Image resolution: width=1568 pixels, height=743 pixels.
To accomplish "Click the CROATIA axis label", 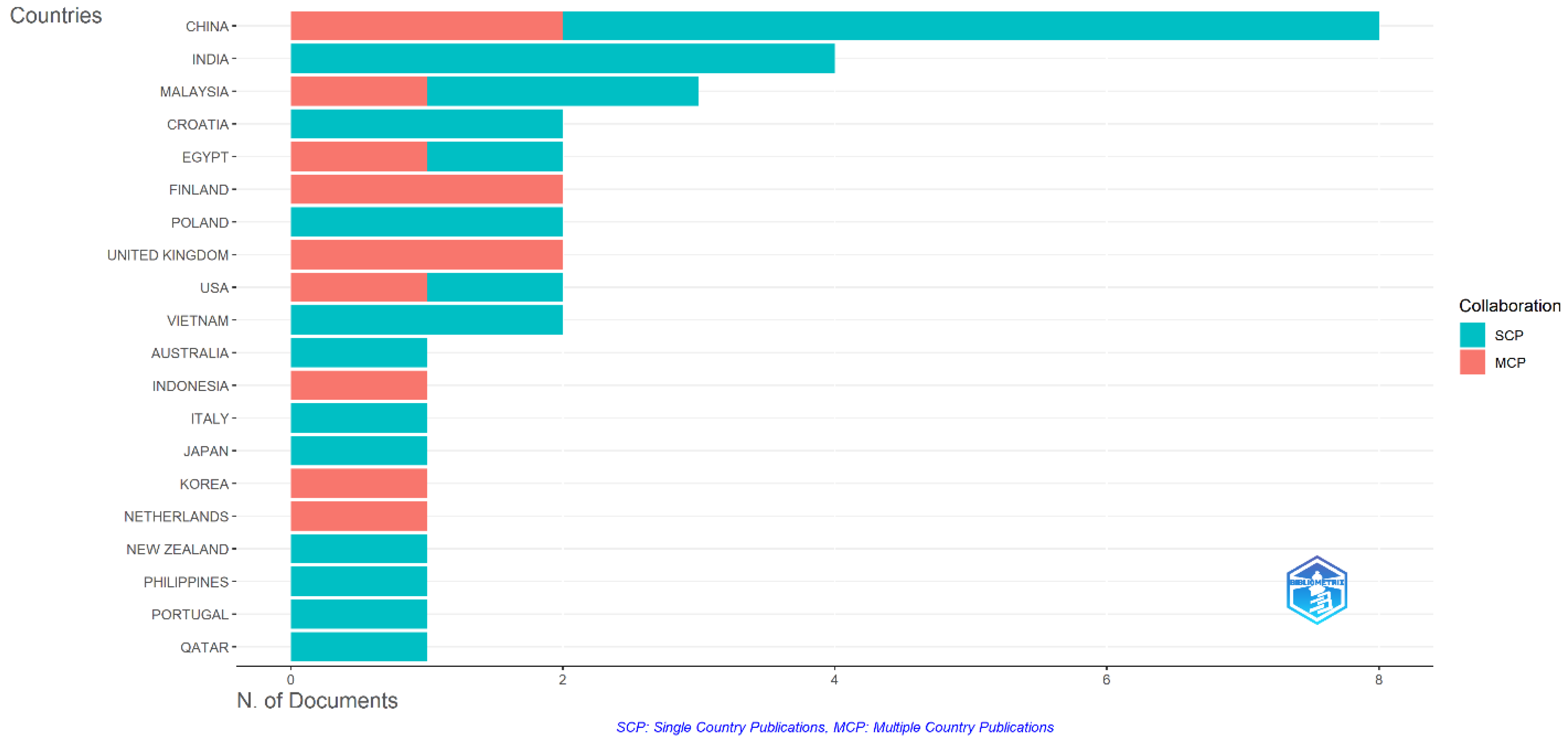I will [197, 125].
